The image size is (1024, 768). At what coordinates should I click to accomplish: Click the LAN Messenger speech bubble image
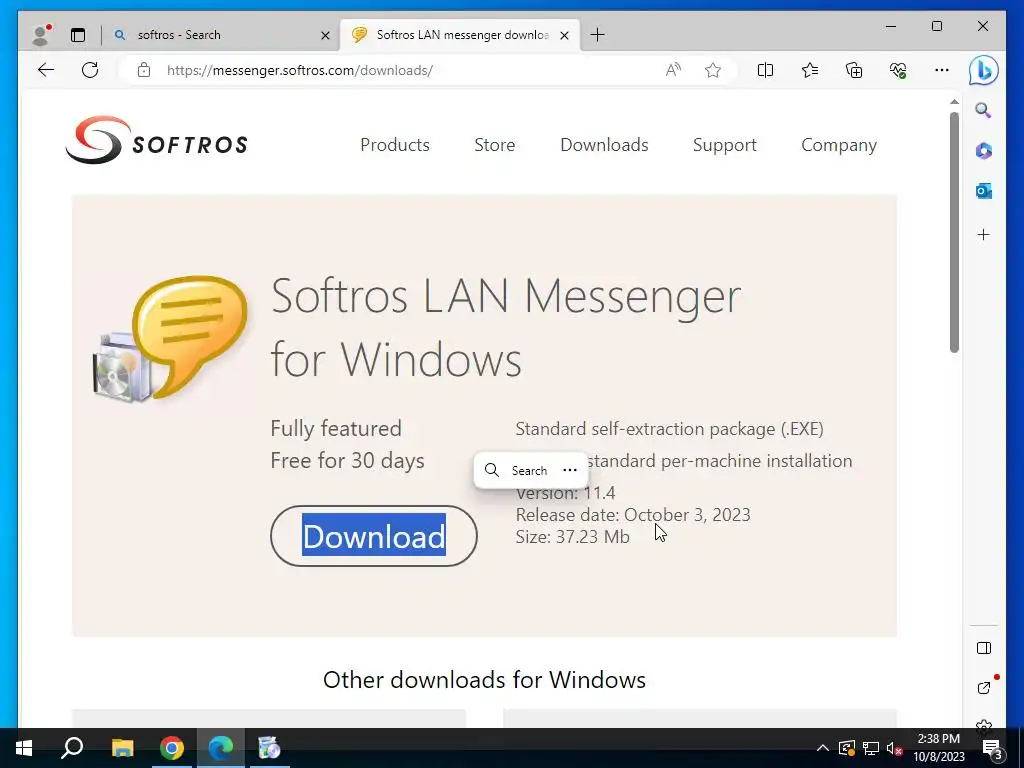171,338
